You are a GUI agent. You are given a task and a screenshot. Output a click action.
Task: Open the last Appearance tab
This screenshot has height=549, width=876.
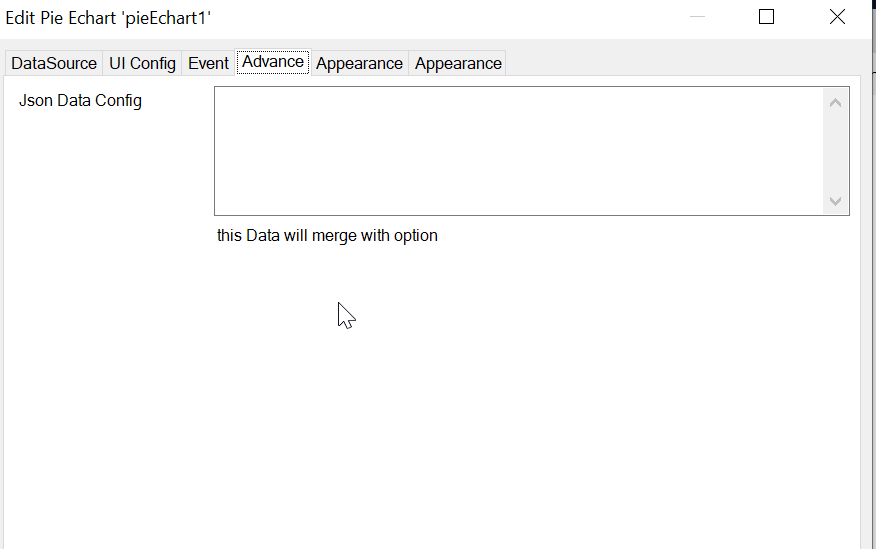(458, 64)
